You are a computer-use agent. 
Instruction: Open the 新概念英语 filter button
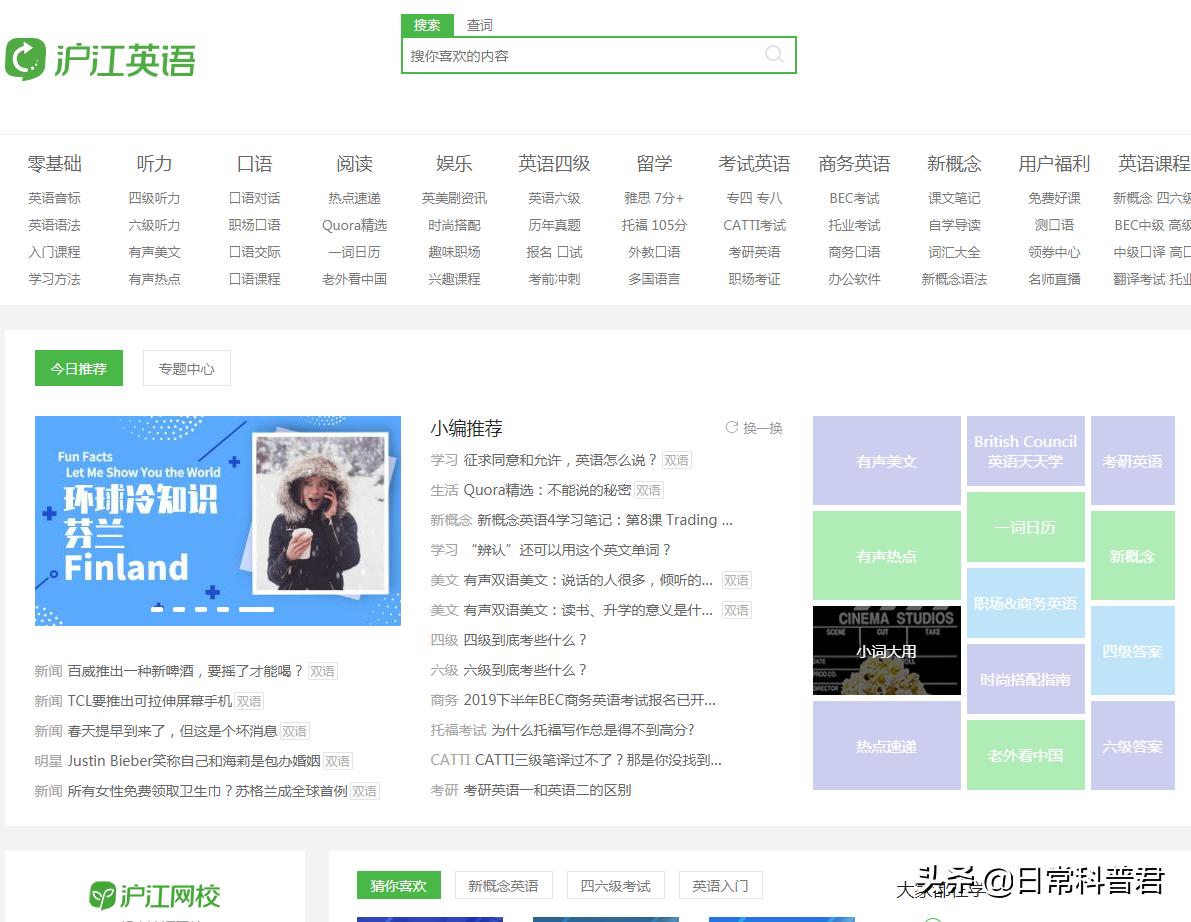(x=503, y=885)
